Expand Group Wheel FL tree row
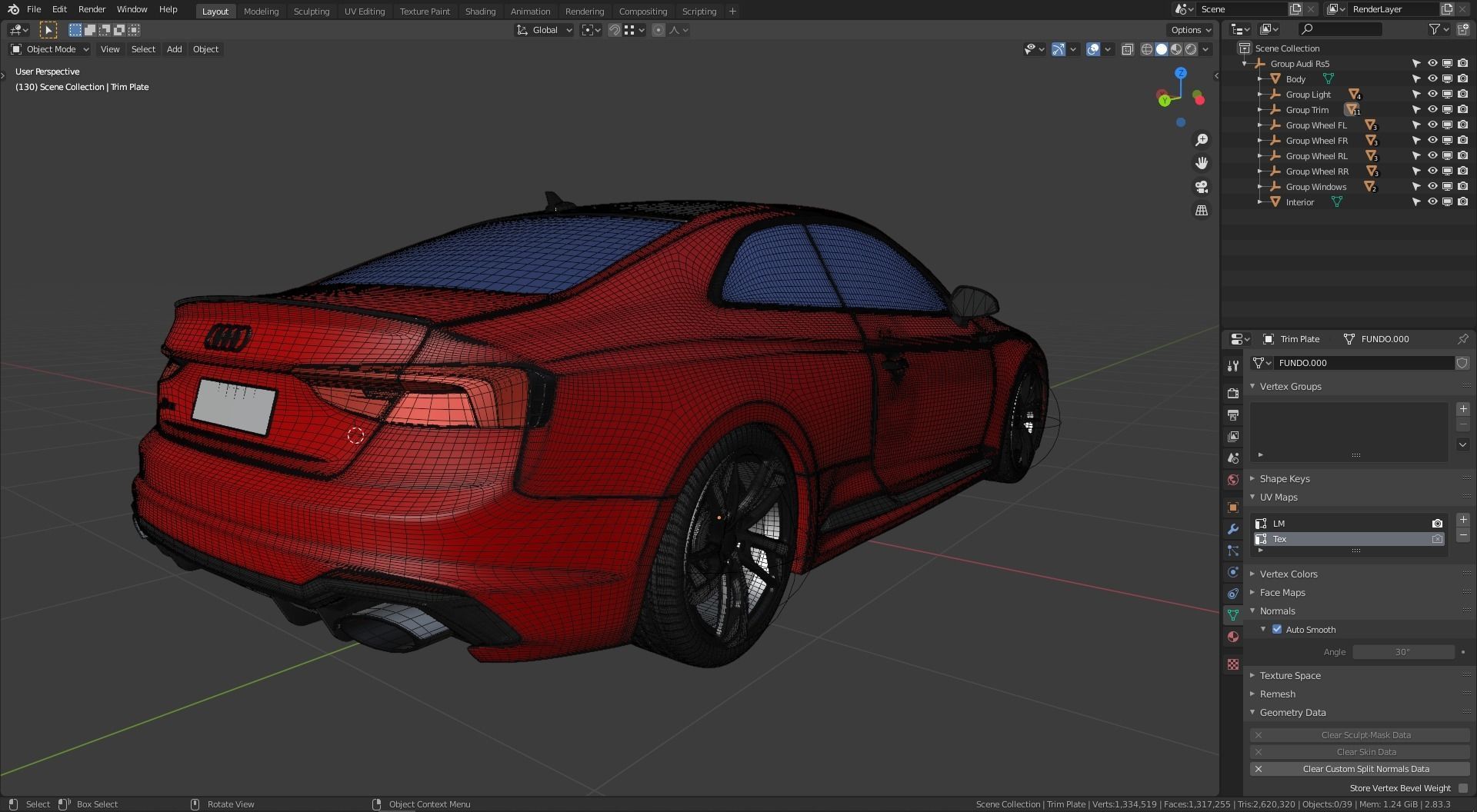 click(x=1260, y=125)
